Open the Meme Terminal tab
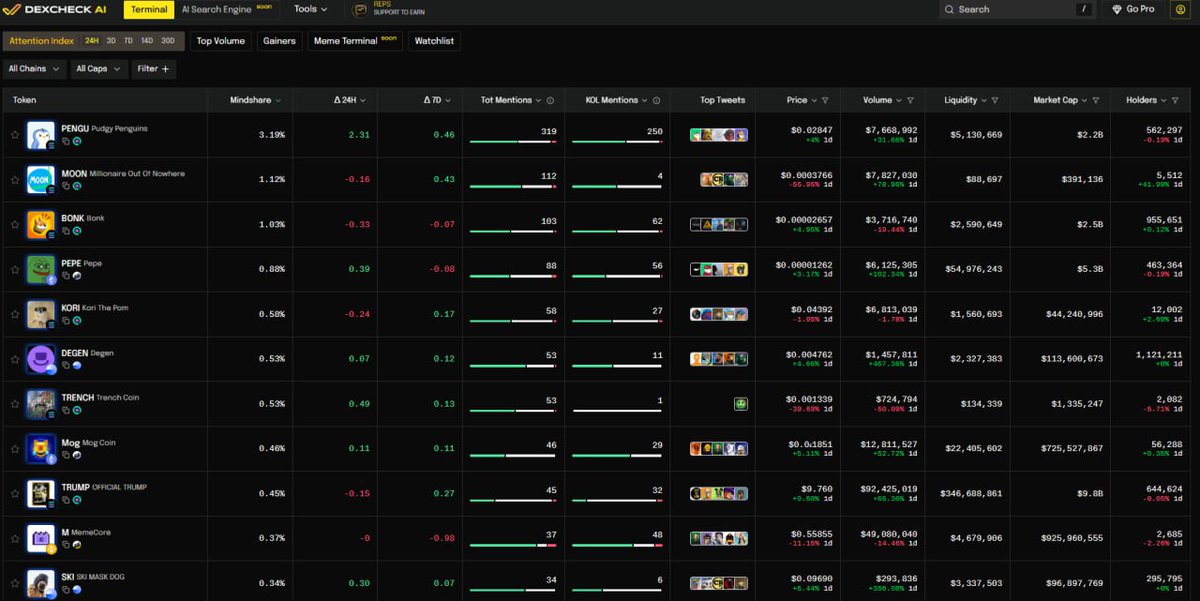This screenshot has height=601, width=1200. (355, 41)
